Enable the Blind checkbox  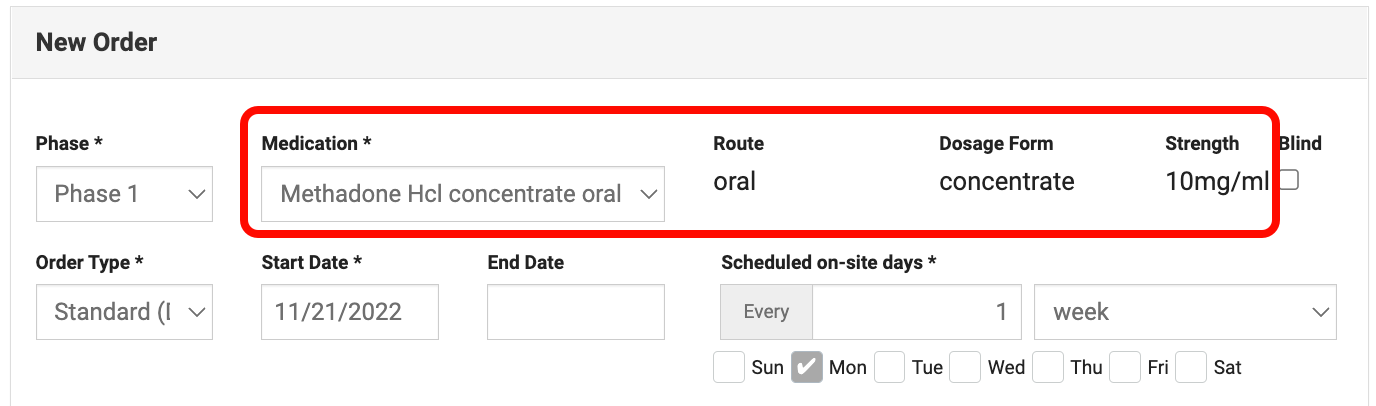1290,180
